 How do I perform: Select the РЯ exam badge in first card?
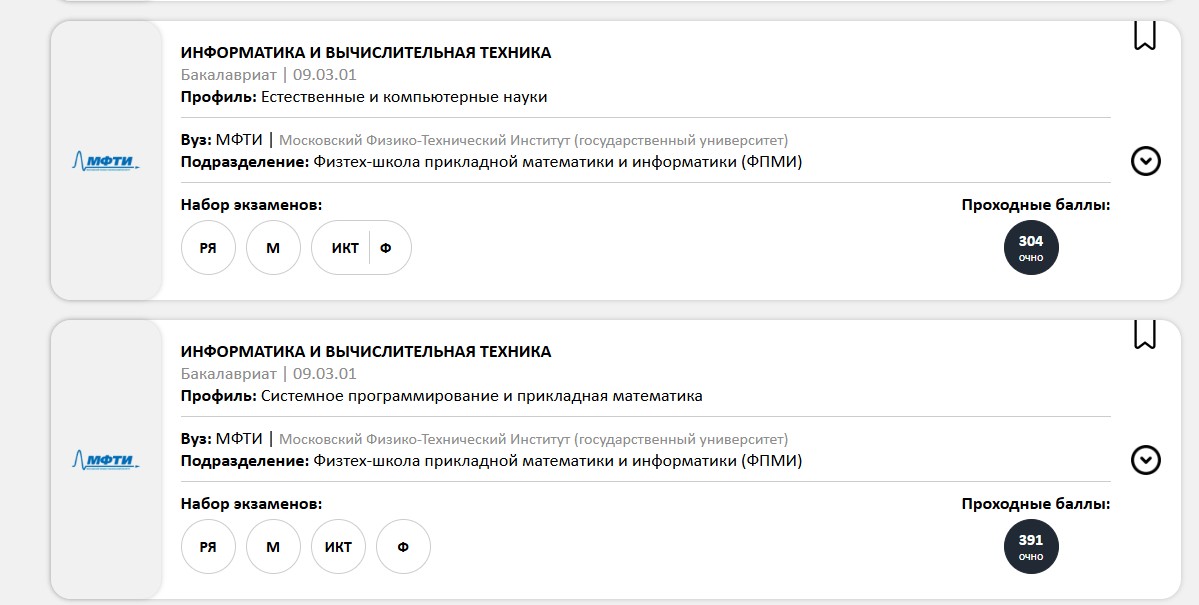click(208, 248)
